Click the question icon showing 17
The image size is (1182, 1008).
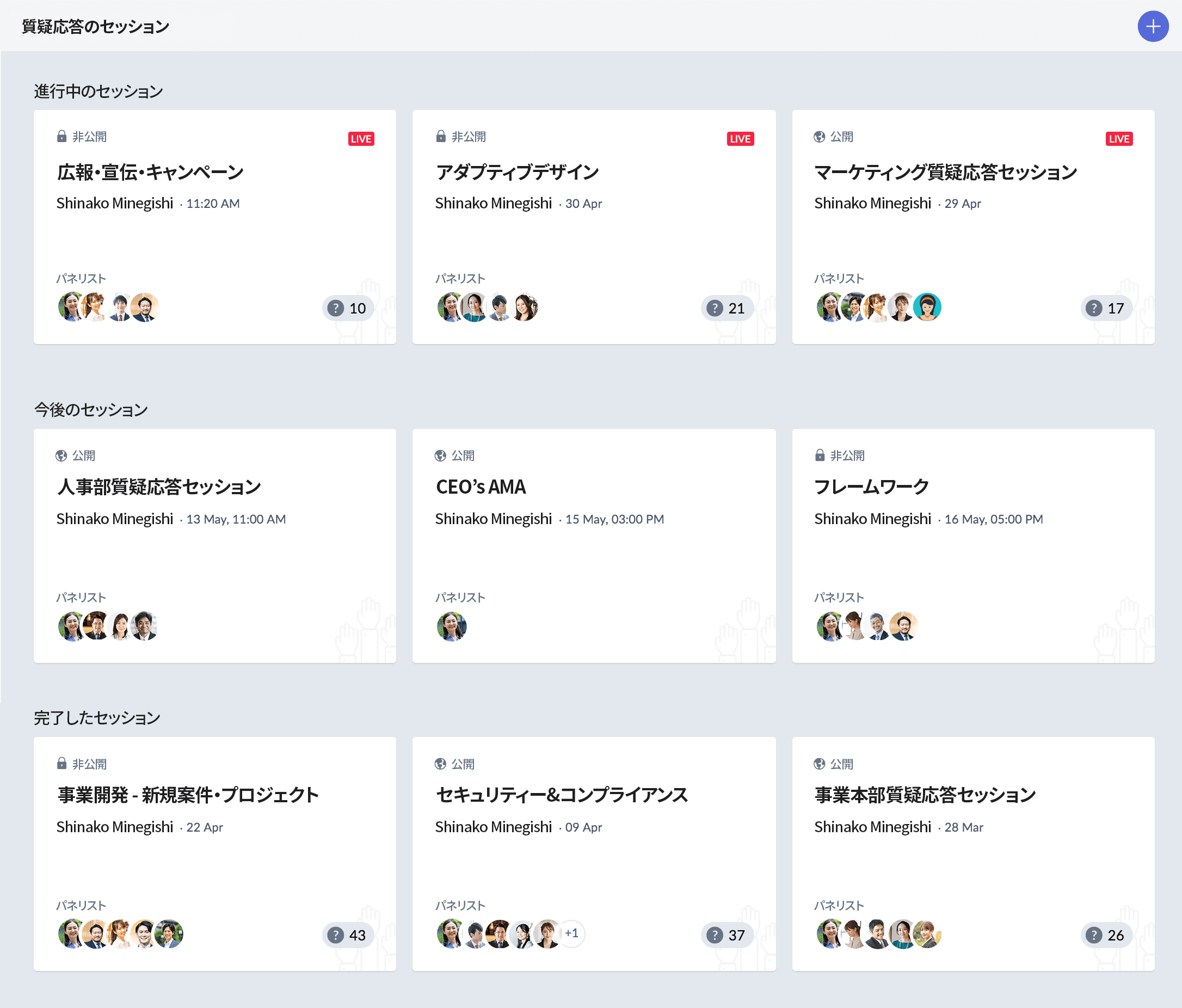(1106, 308)
